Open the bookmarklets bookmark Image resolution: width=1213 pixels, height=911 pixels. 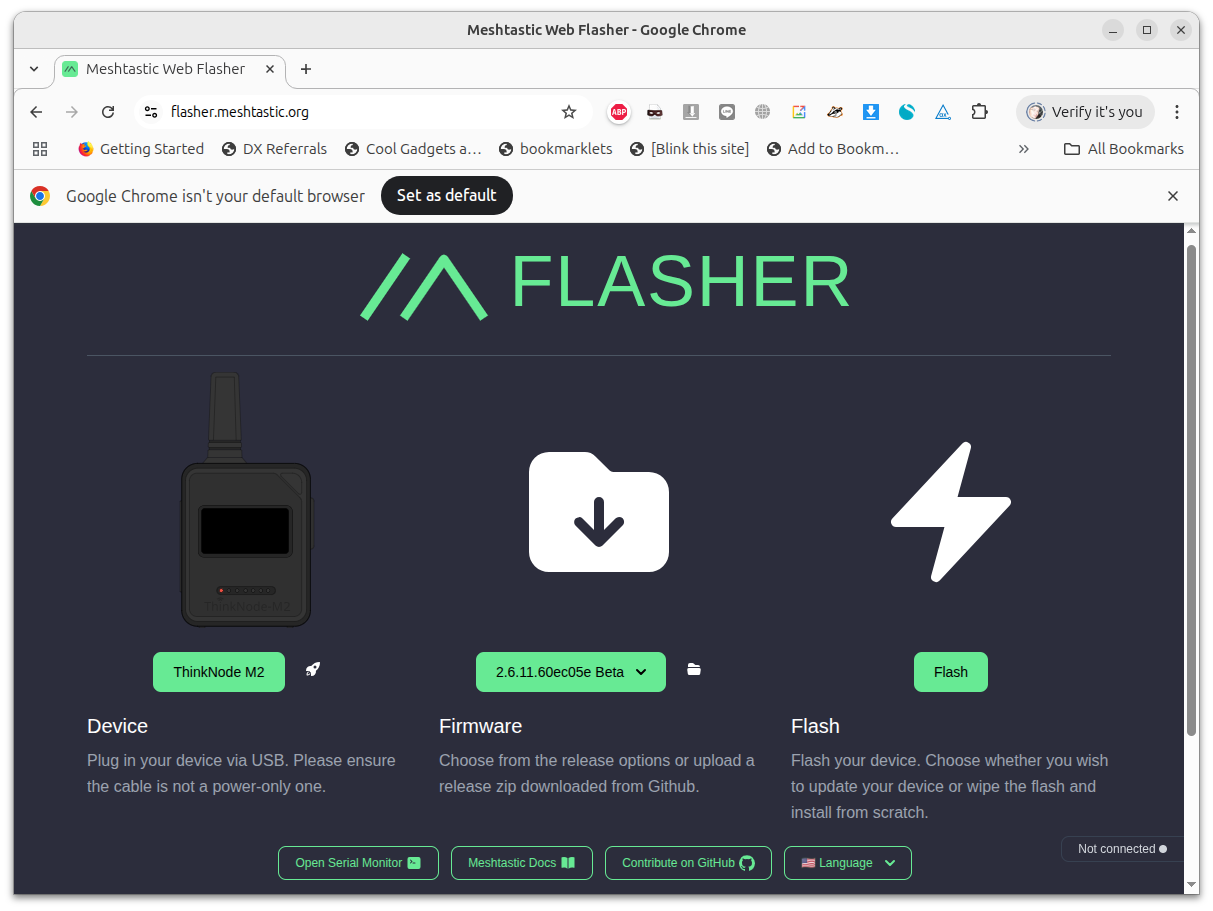tap(555, 149)
